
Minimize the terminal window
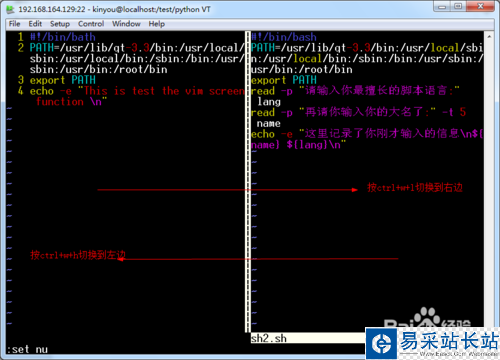tap(442, 6)
